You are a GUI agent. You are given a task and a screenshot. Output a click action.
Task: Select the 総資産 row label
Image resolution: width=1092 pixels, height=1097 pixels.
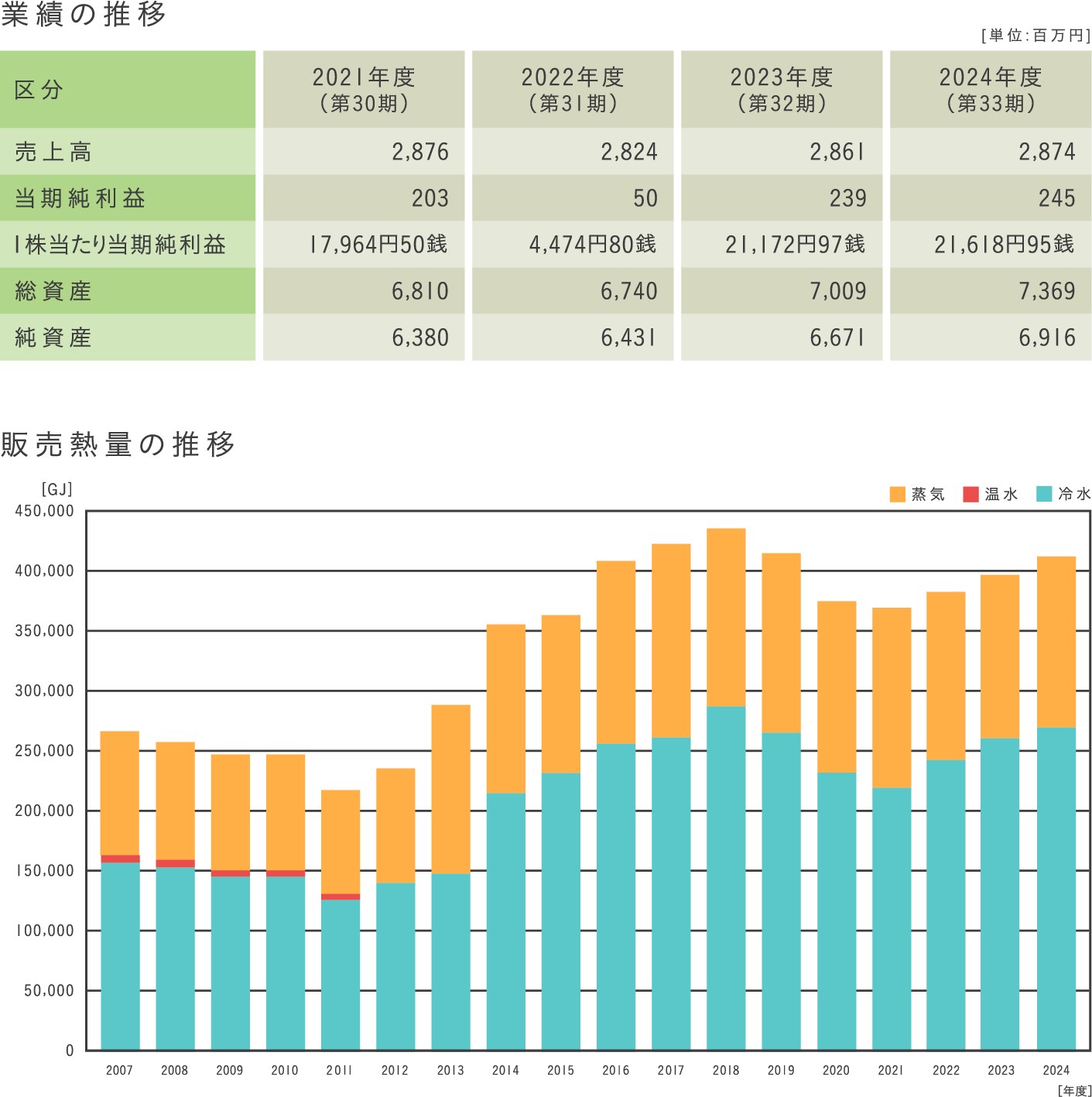pos(53,291)
